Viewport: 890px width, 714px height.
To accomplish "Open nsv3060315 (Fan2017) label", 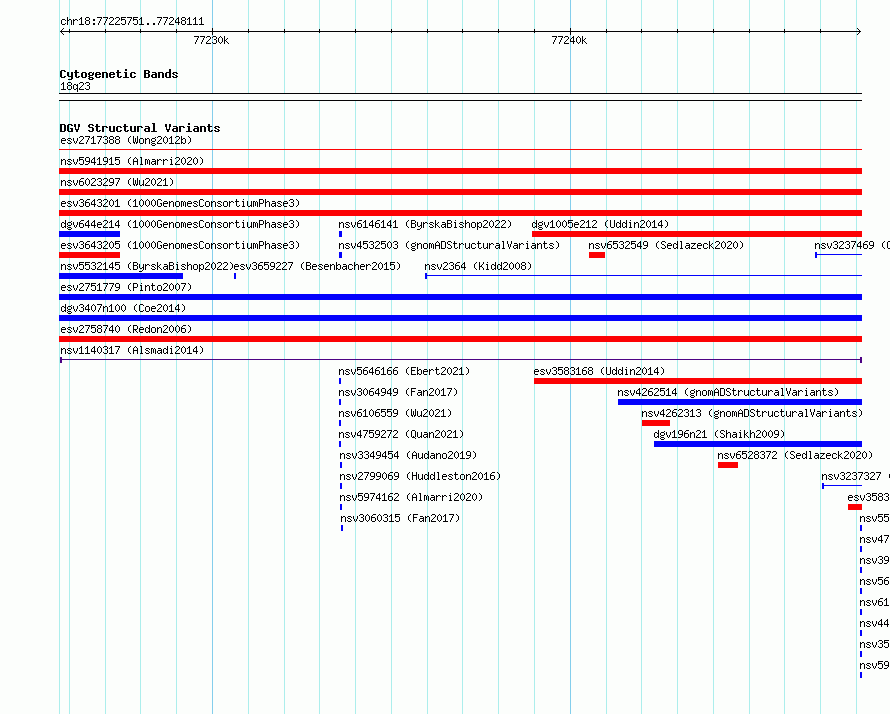I will [x=400, y=518].
